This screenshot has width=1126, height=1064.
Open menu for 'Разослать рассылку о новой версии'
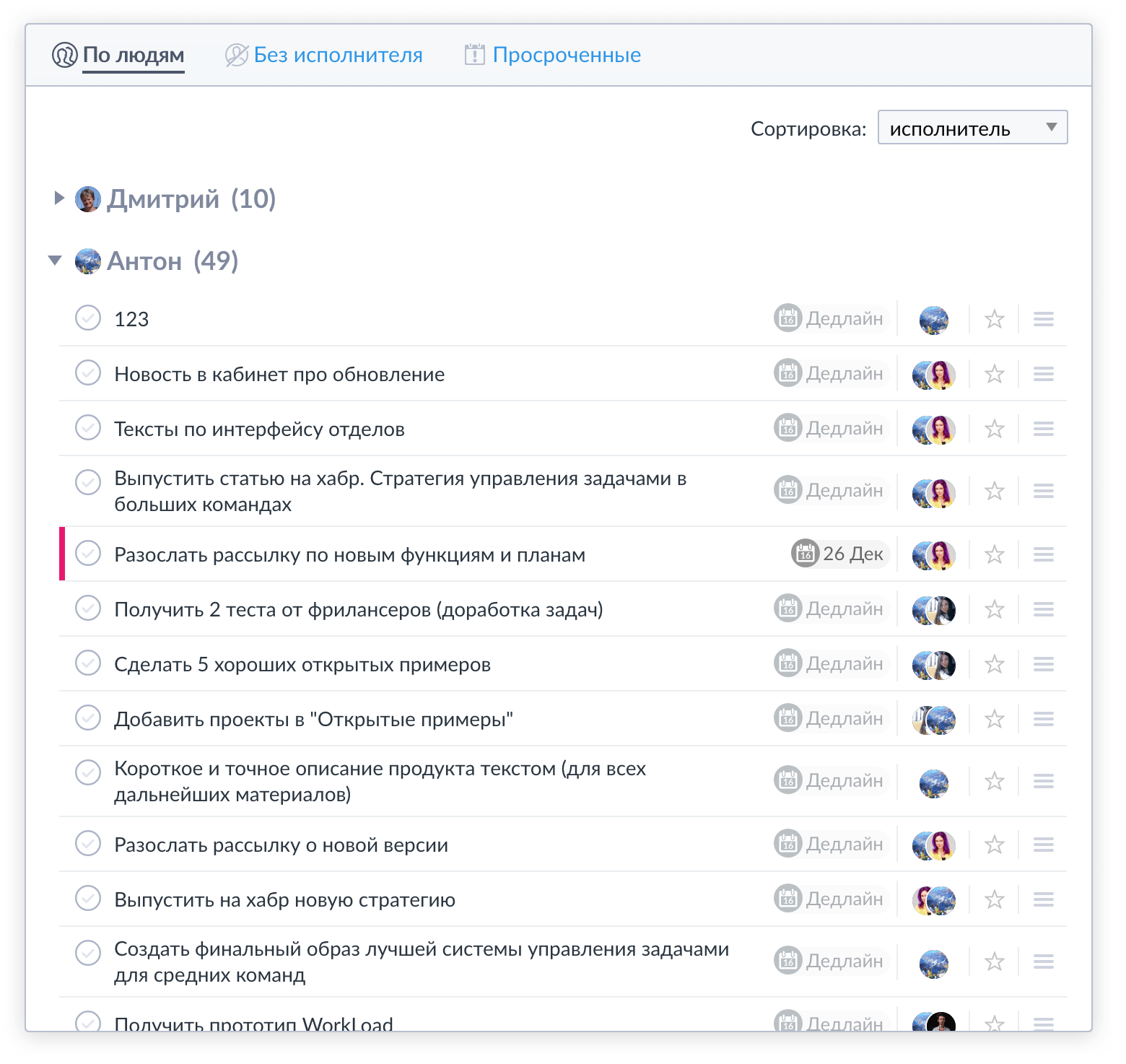tap(1043, 844)
